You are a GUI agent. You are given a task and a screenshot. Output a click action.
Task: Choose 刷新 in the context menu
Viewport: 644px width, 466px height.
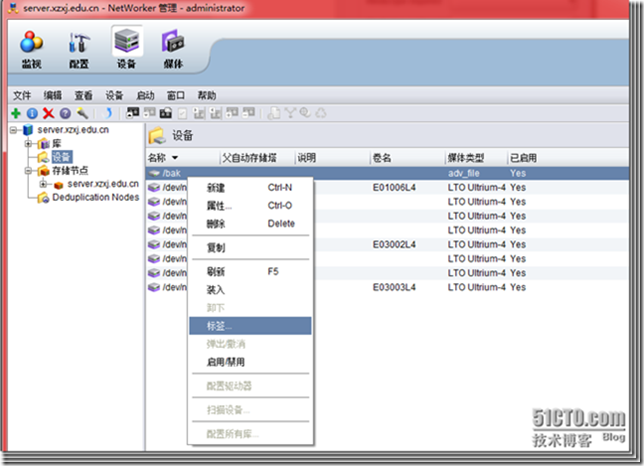251,271
